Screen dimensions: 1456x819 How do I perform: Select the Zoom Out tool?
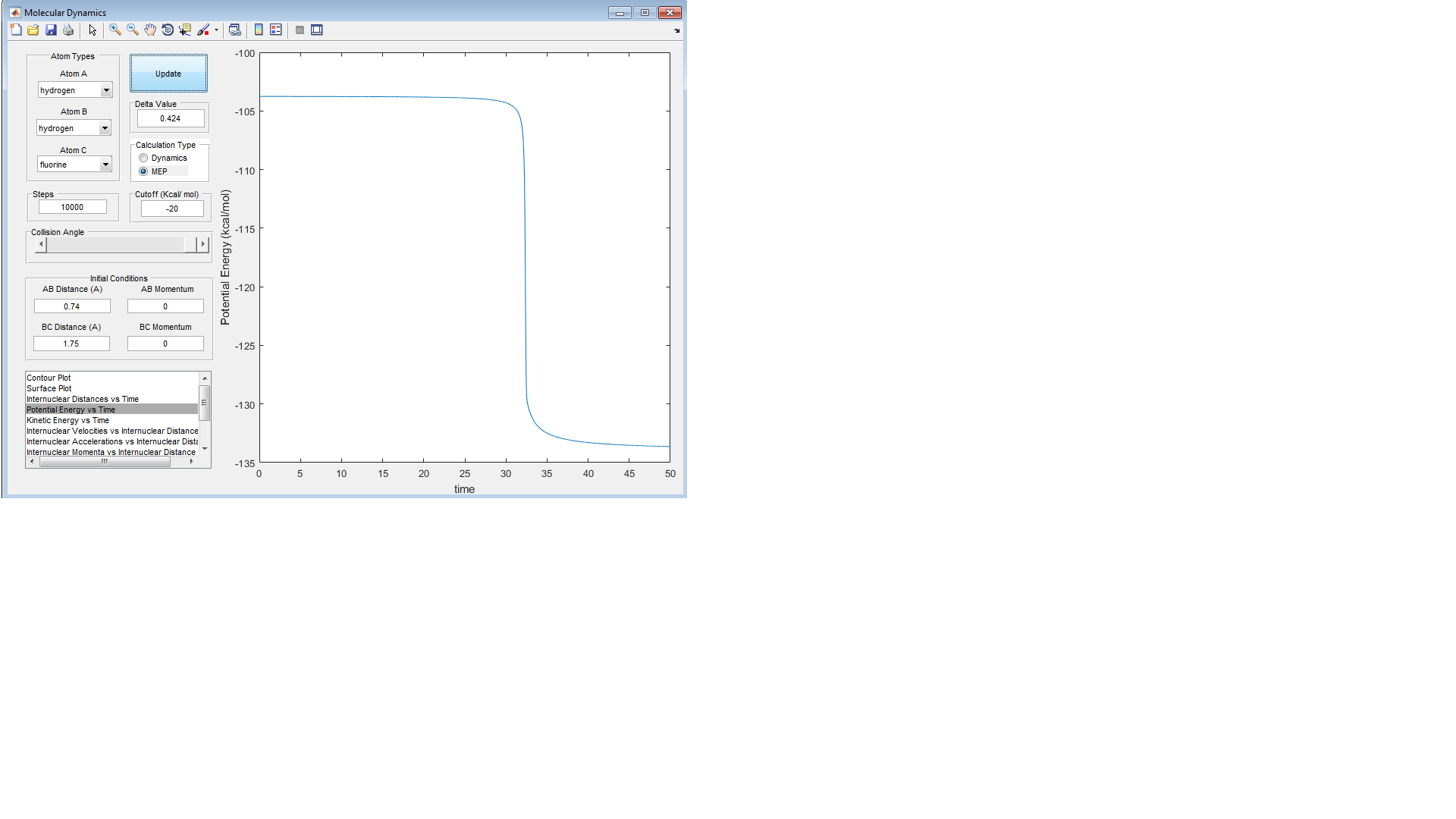click(133, 30)
